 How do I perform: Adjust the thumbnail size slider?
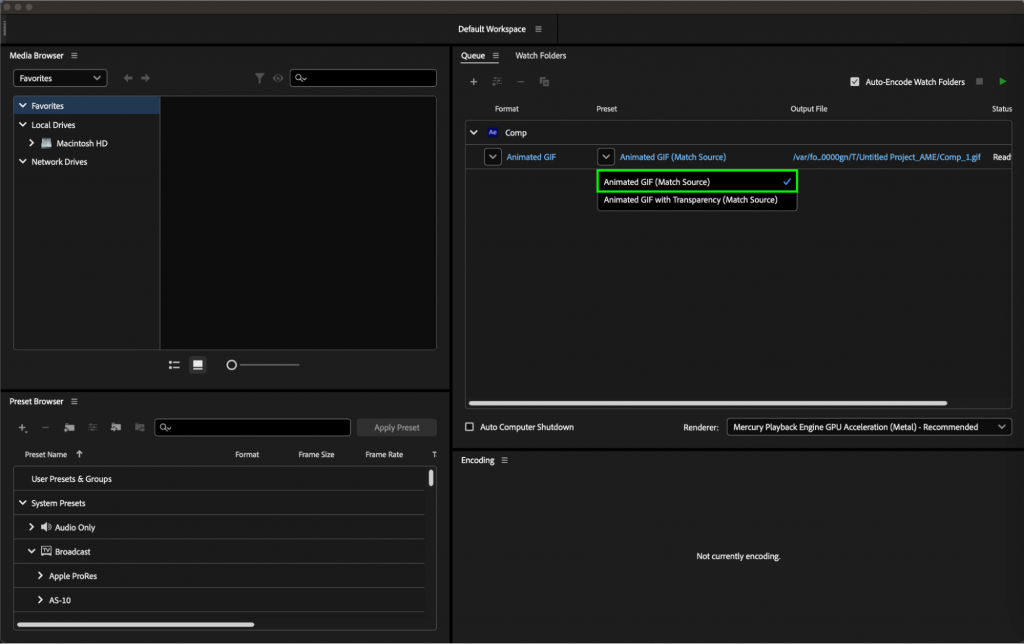click(231, 364)
